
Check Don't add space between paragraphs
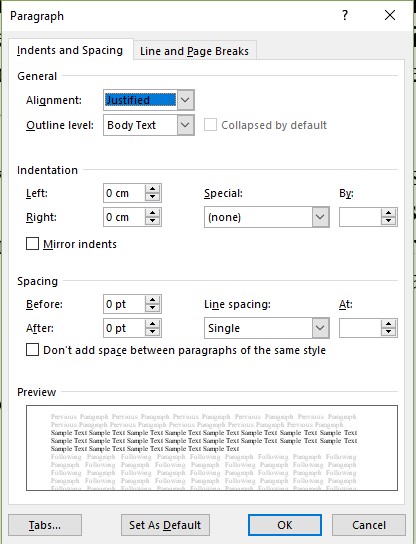click(x=33, y=350)
